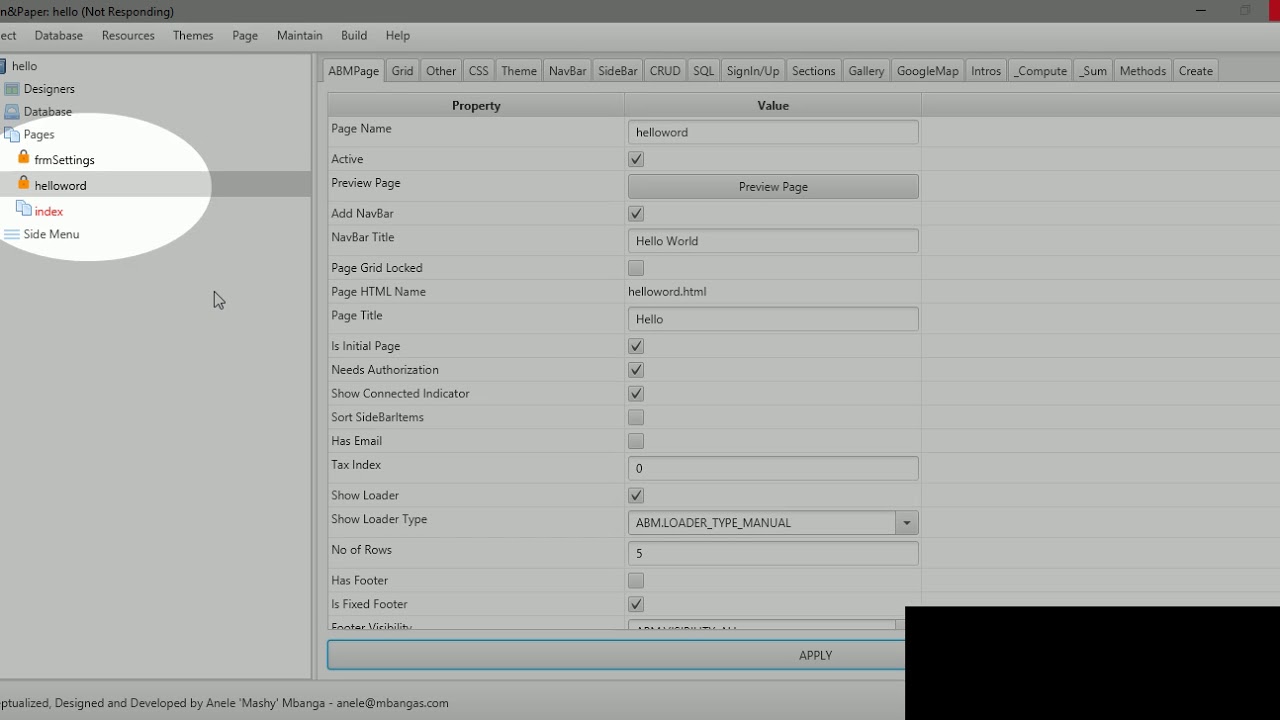Switch to the NavBar tab
Image resolution: width=1280 pixels, height=720 pixels.
click(x=568, y=71)
